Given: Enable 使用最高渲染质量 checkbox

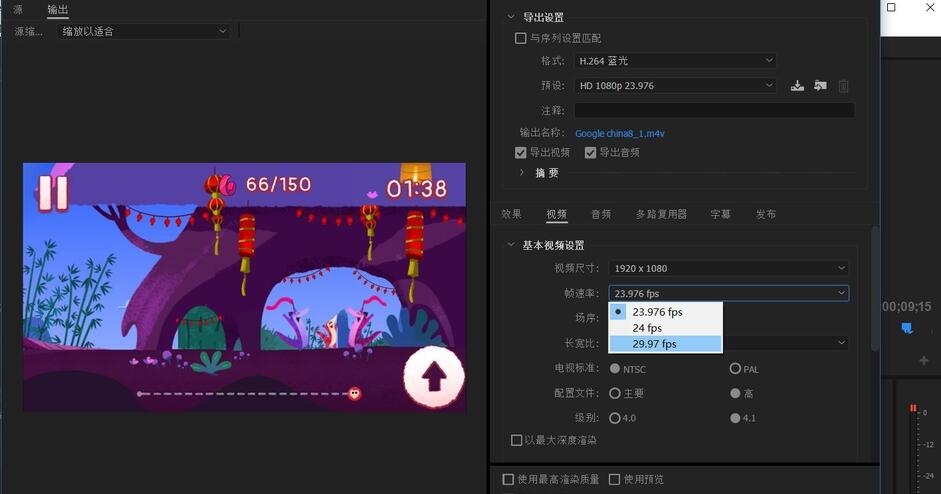Looking at the screenshot, I should click(508, 479).
